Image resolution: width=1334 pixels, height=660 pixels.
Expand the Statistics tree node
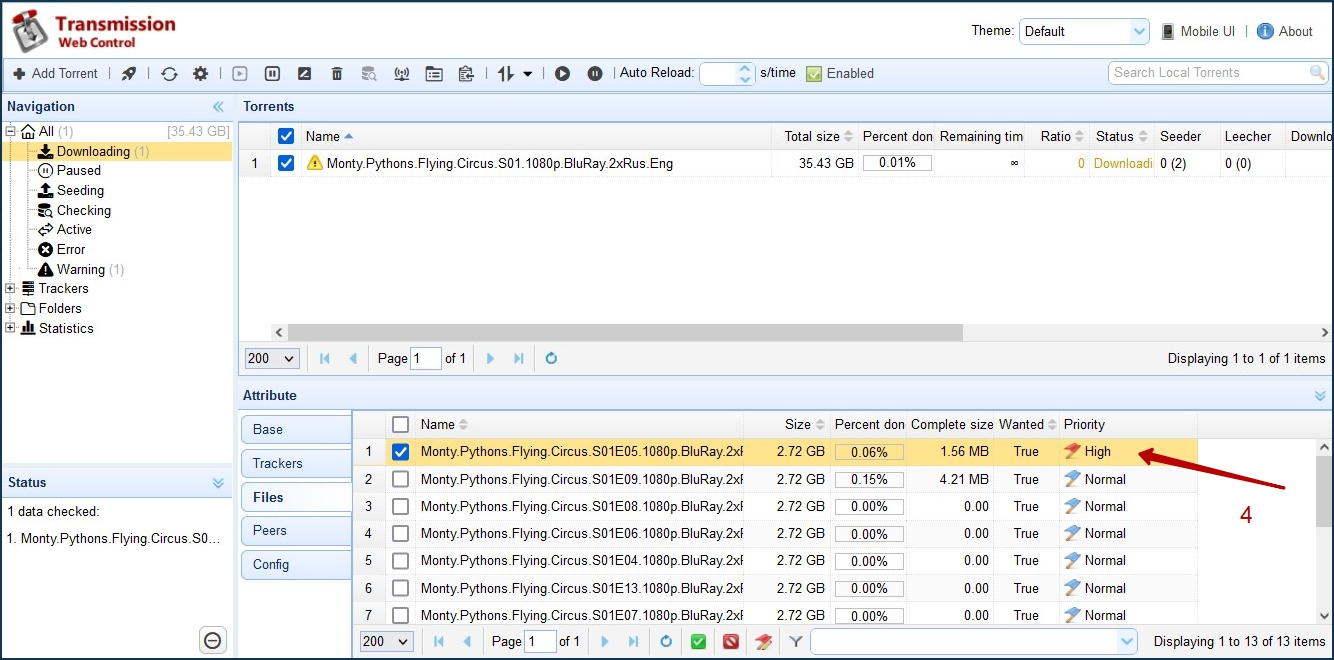(10, 328)
